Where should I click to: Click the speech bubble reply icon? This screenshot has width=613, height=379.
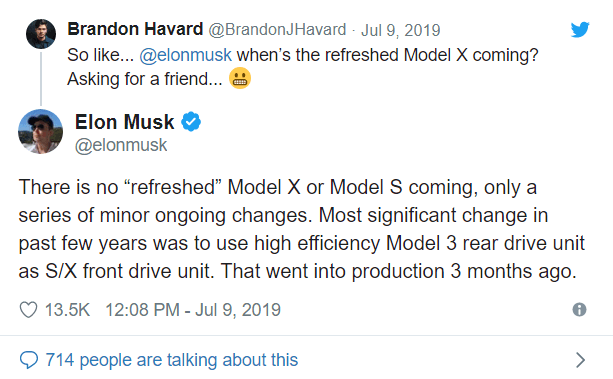pyautogui.click(x=29, y=360)
